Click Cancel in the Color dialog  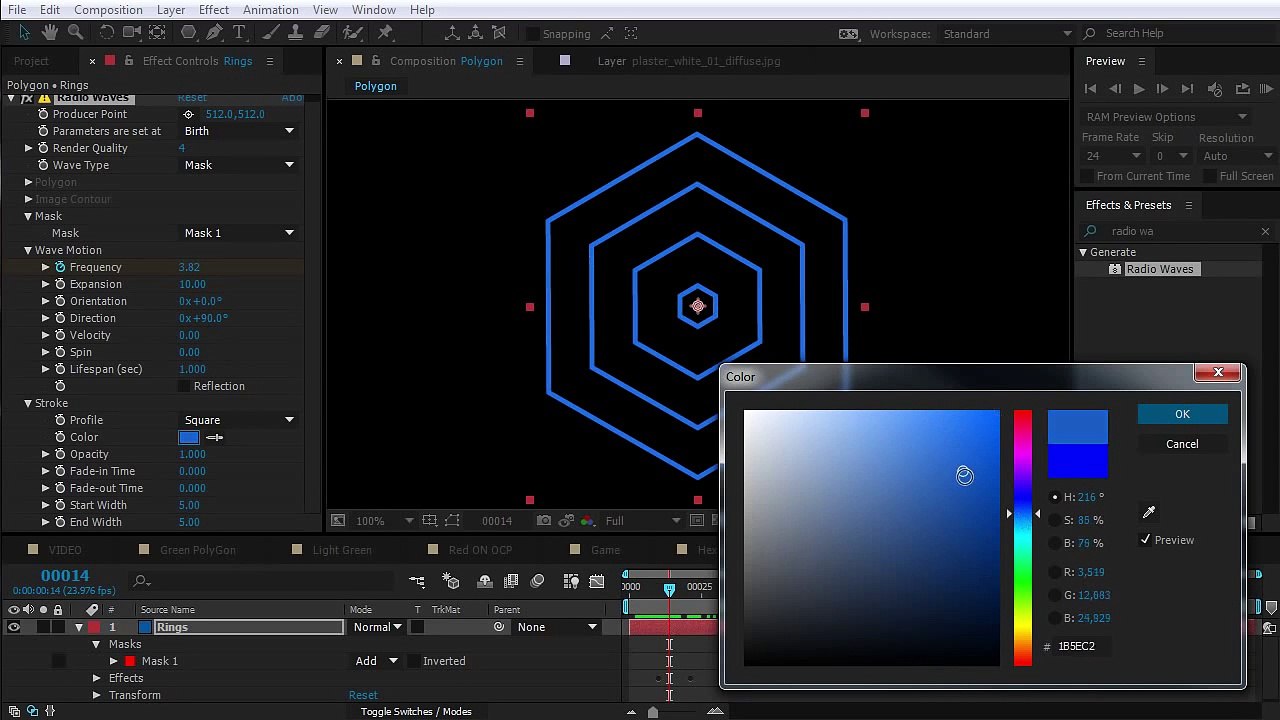[x=1182, y=444]
